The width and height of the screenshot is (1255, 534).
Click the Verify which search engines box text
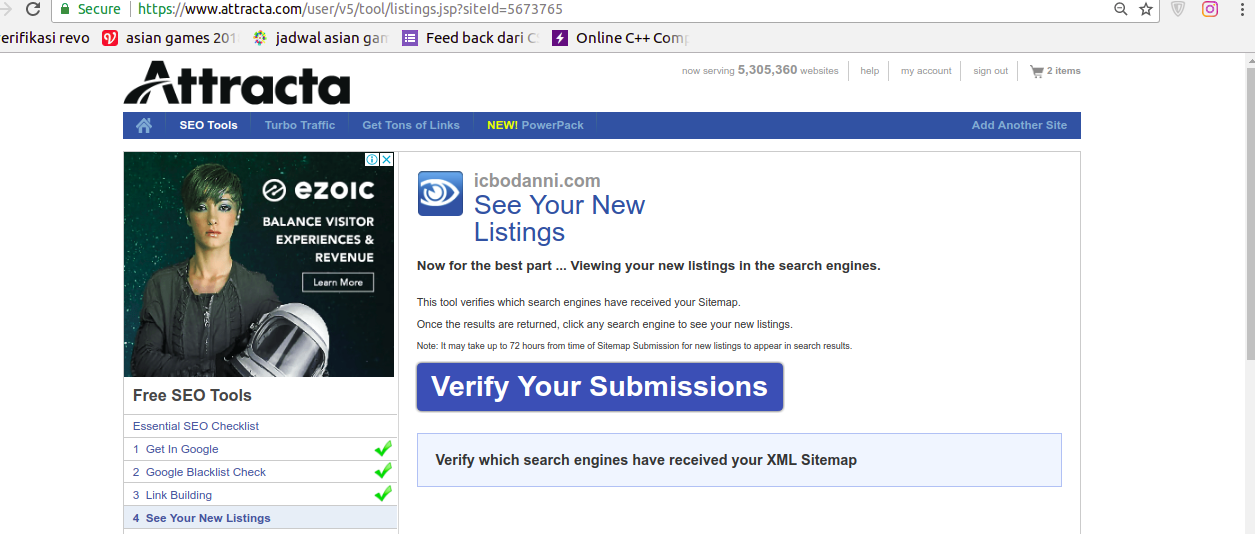pos(646,460)
